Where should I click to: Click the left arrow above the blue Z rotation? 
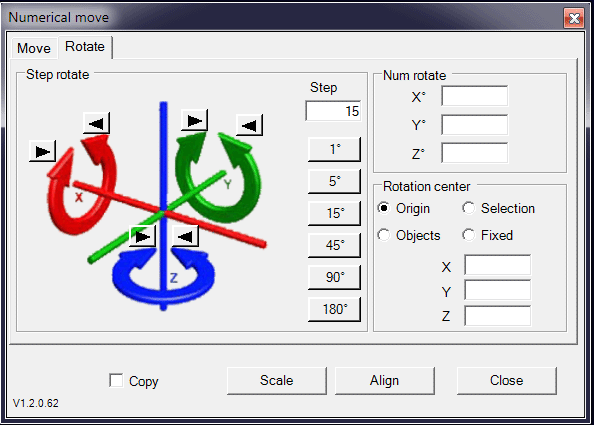(x=185, y=237)
